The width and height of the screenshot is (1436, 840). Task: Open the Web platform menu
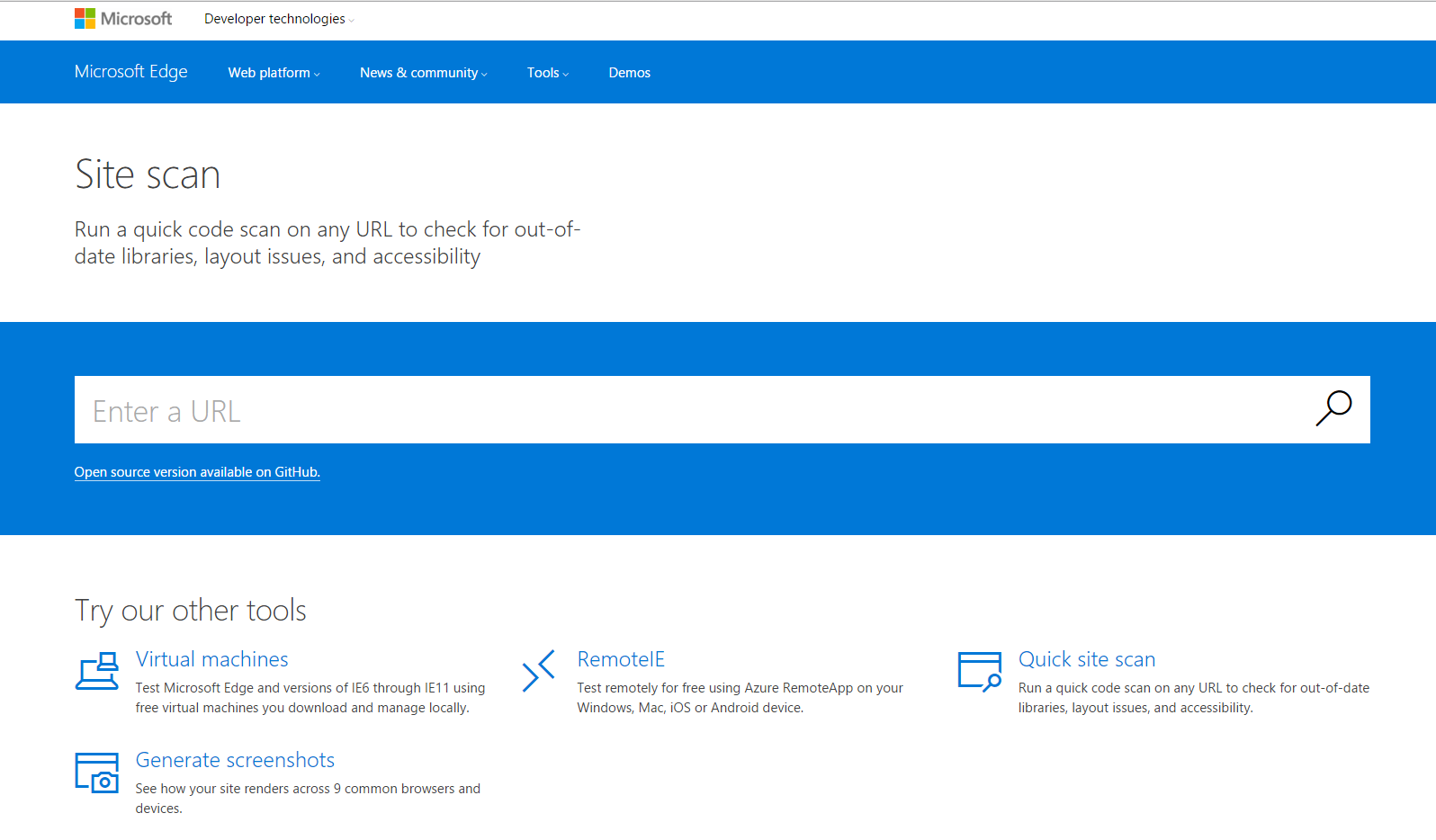tap(274, 73)
